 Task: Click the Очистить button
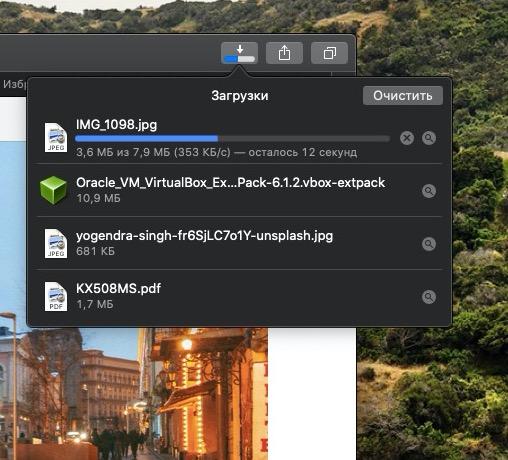point(403,96)
